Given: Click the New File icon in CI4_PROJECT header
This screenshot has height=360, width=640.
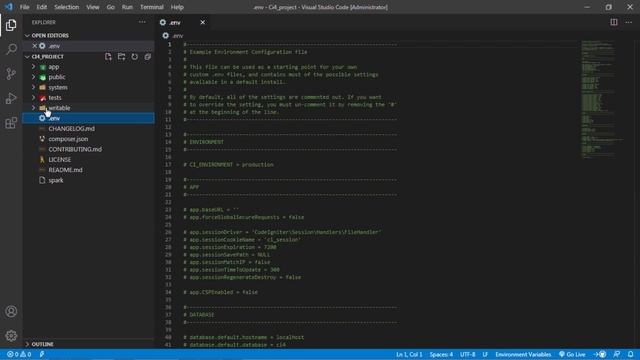Looking at the screenshot, I should (108, 56).
